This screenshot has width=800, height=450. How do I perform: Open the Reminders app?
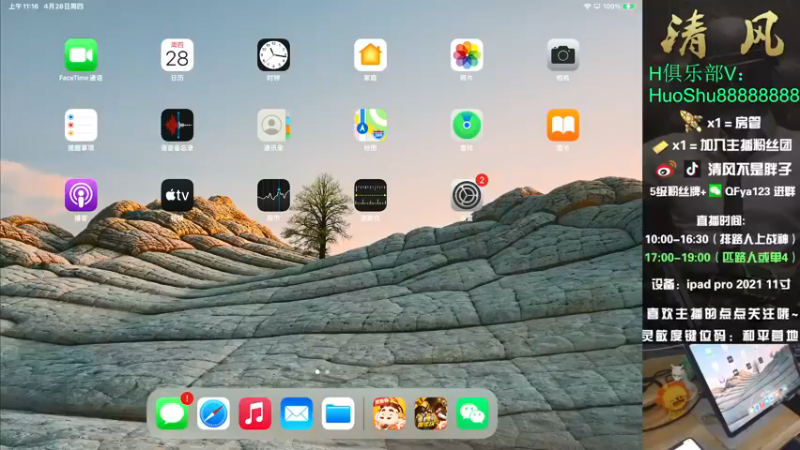pyautogui.click(x=81, y=125)
